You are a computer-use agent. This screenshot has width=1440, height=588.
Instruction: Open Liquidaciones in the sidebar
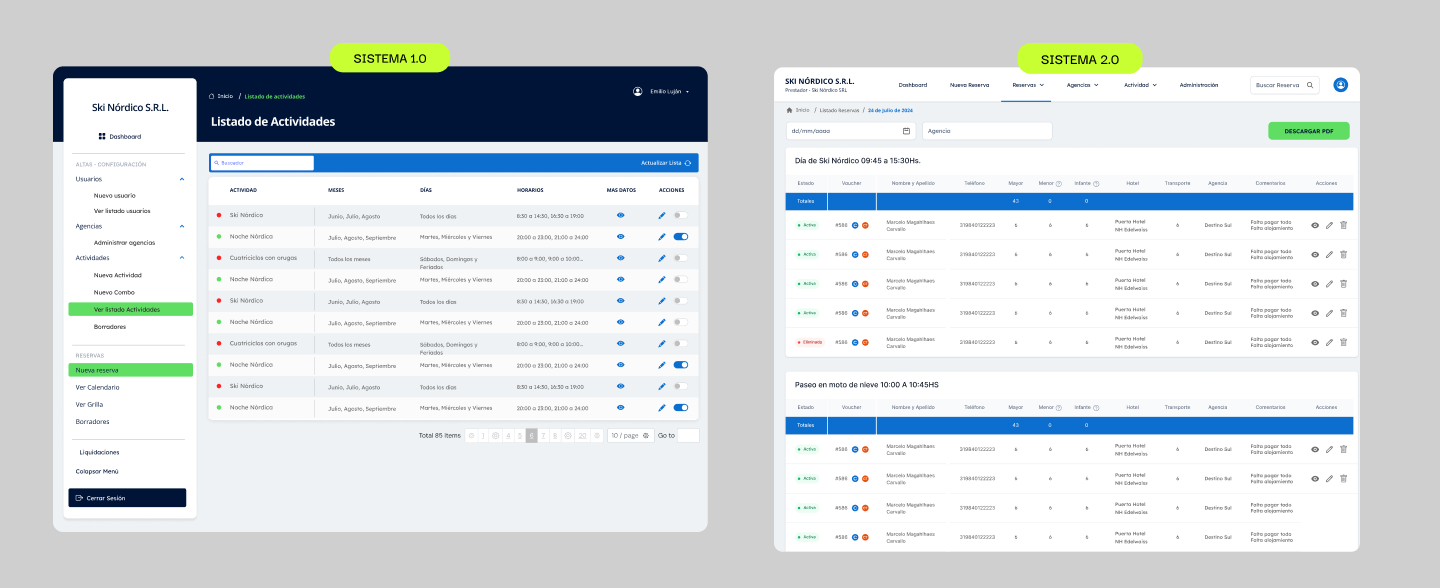click(x=99, y=452)
